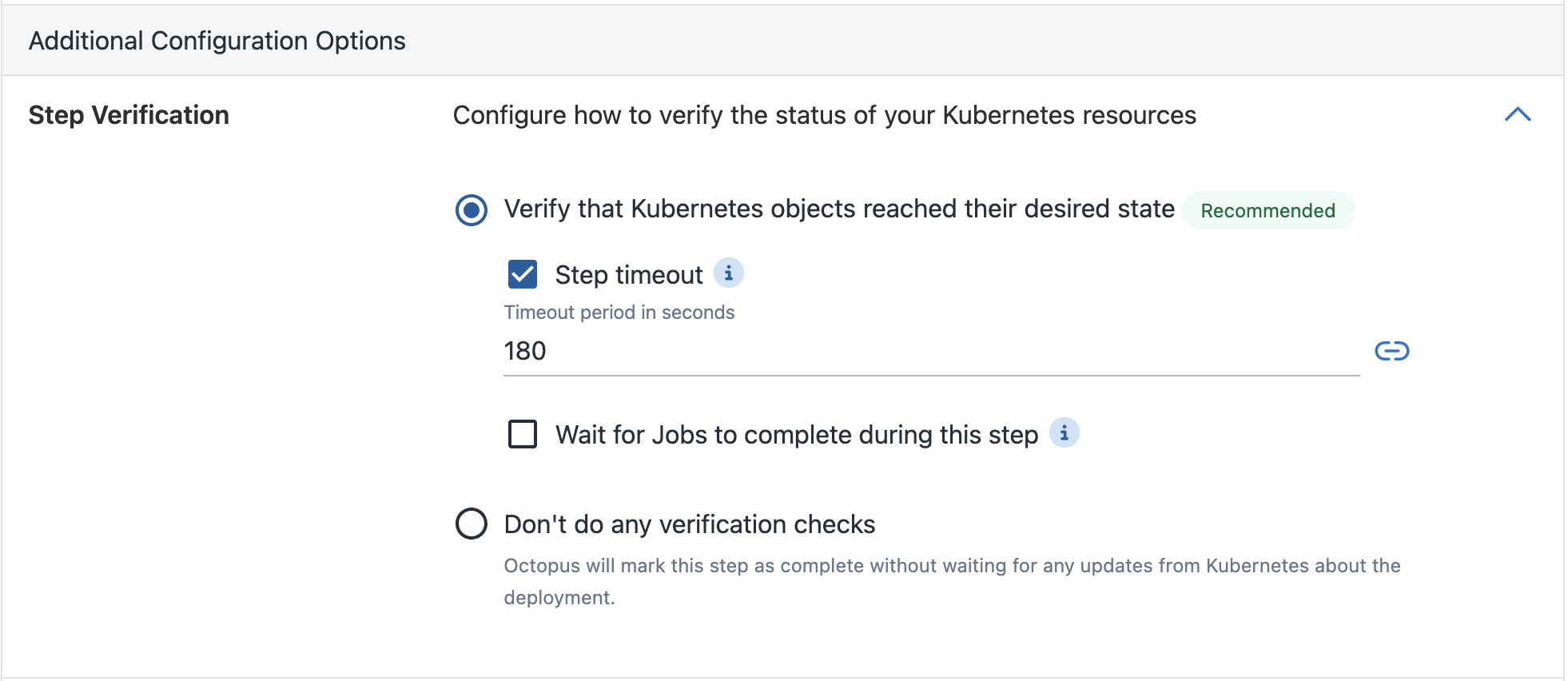This screenshot has width=1568, height=681.
Task: Click the info tooltip icon near Step timeout checkbox
Action: pos(728,273)
